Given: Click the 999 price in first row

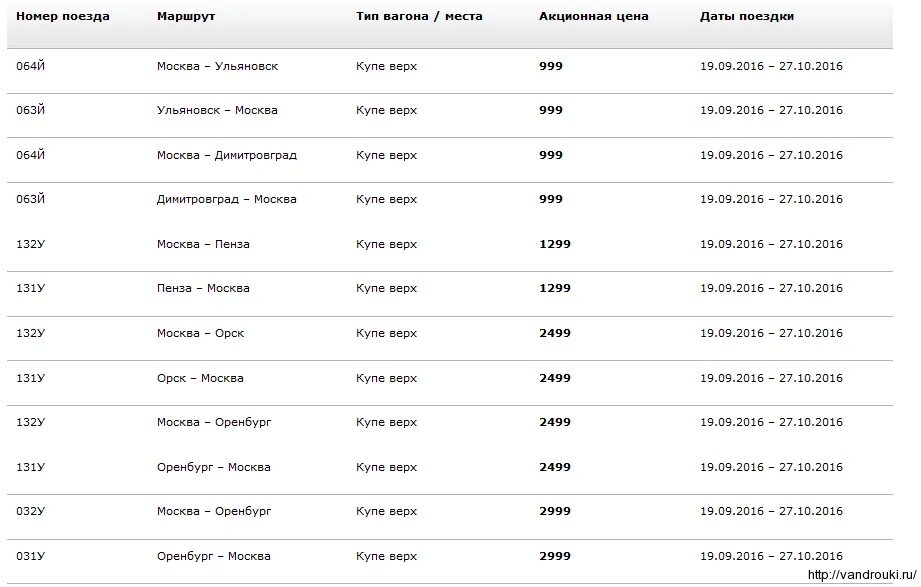Looking at the screenshot, I should (x=550, y=66).
